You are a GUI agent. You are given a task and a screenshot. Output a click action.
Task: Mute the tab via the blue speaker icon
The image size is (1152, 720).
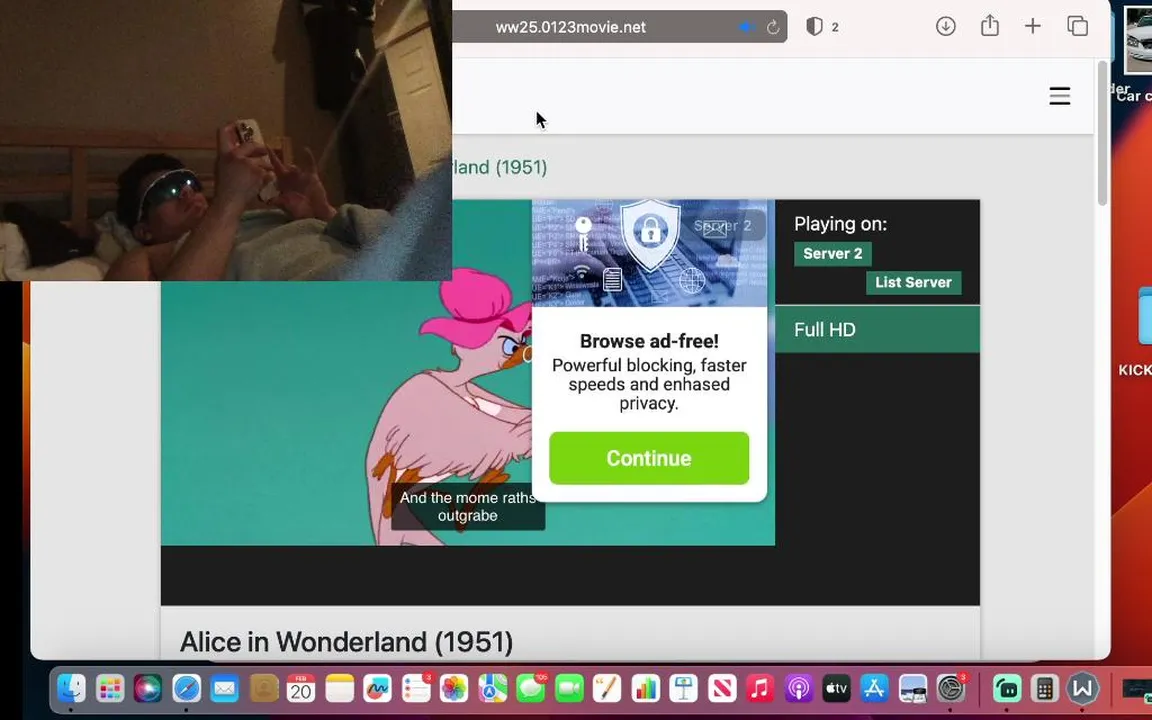point(746,27)
